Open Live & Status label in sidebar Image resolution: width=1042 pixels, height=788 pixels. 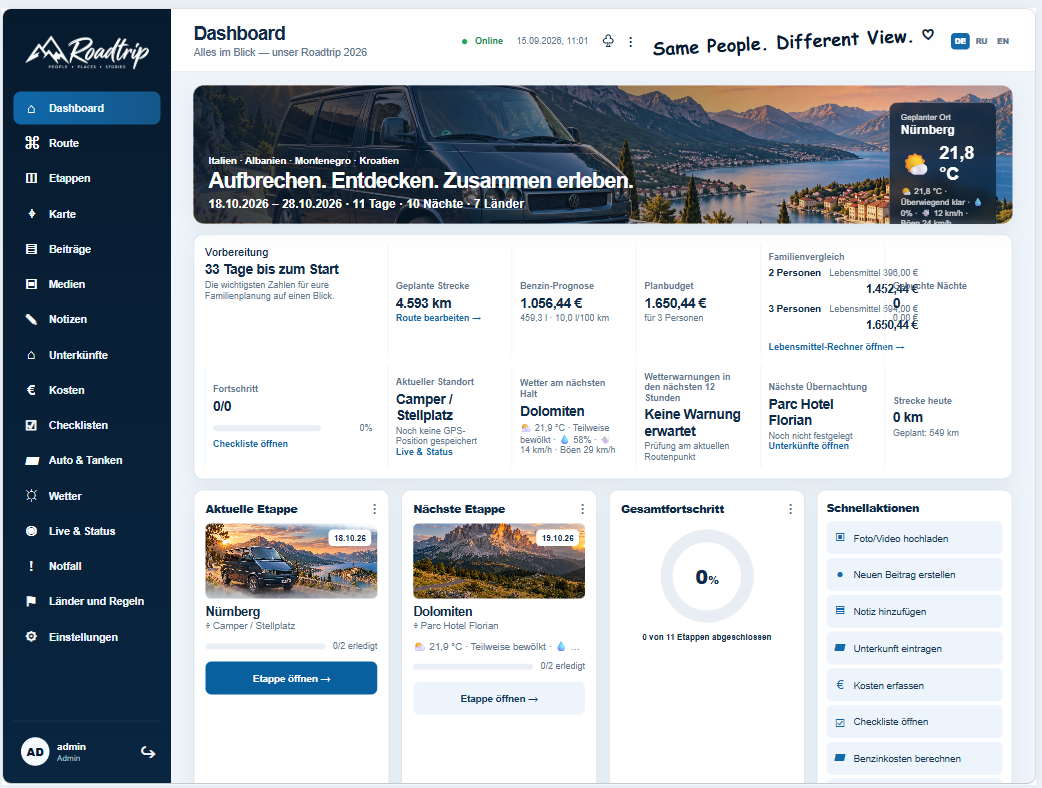coord(82,531)
